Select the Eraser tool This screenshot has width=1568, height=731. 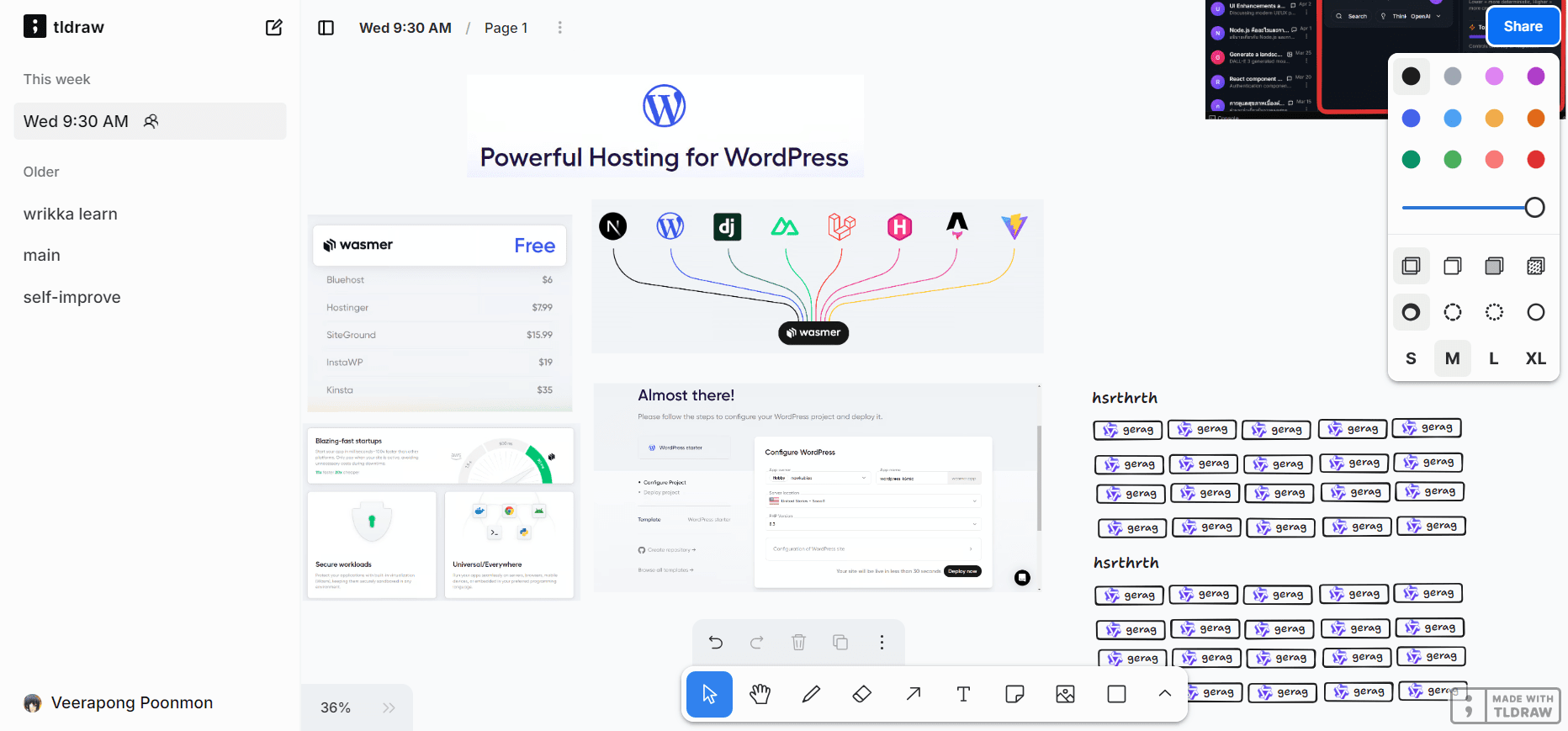862,694
